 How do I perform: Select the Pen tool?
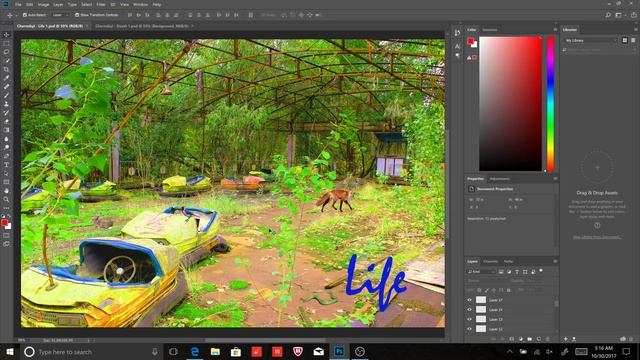coord(6,156)
